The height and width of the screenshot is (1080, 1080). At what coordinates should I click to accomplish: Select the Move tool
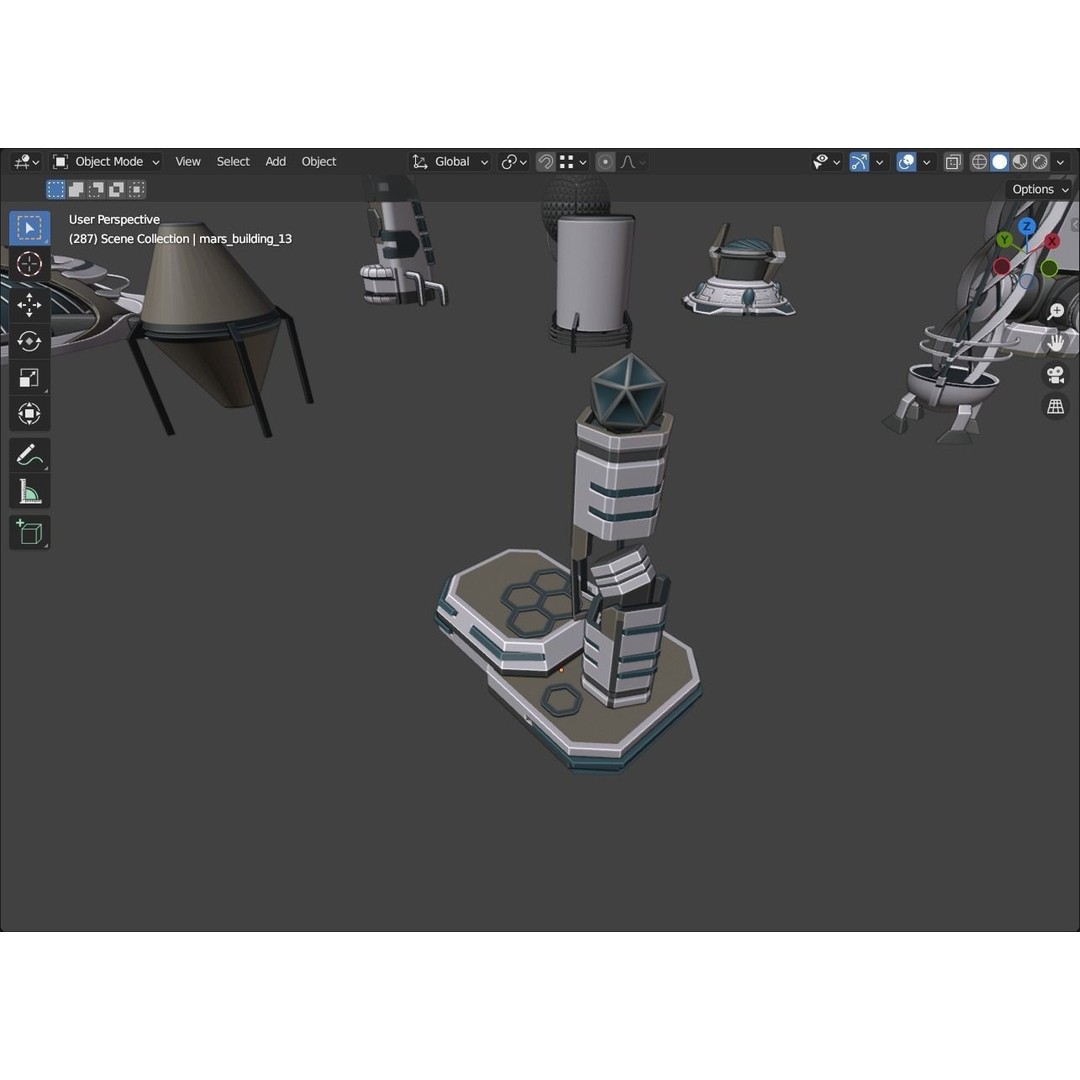pos(29,305)
